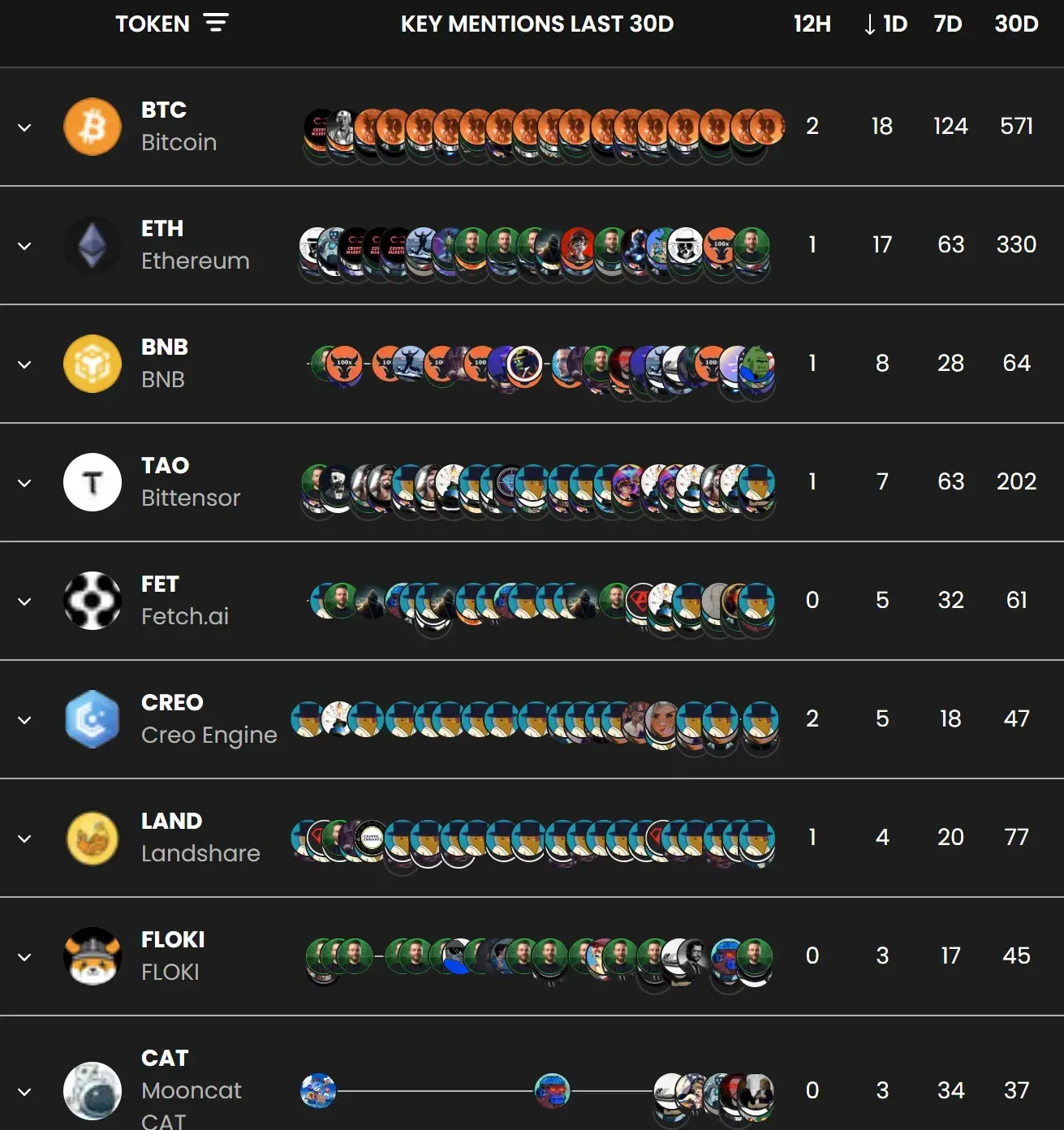1064x1130 pixels.
Task: Expand the TAO row chevron
Action: 24,483
